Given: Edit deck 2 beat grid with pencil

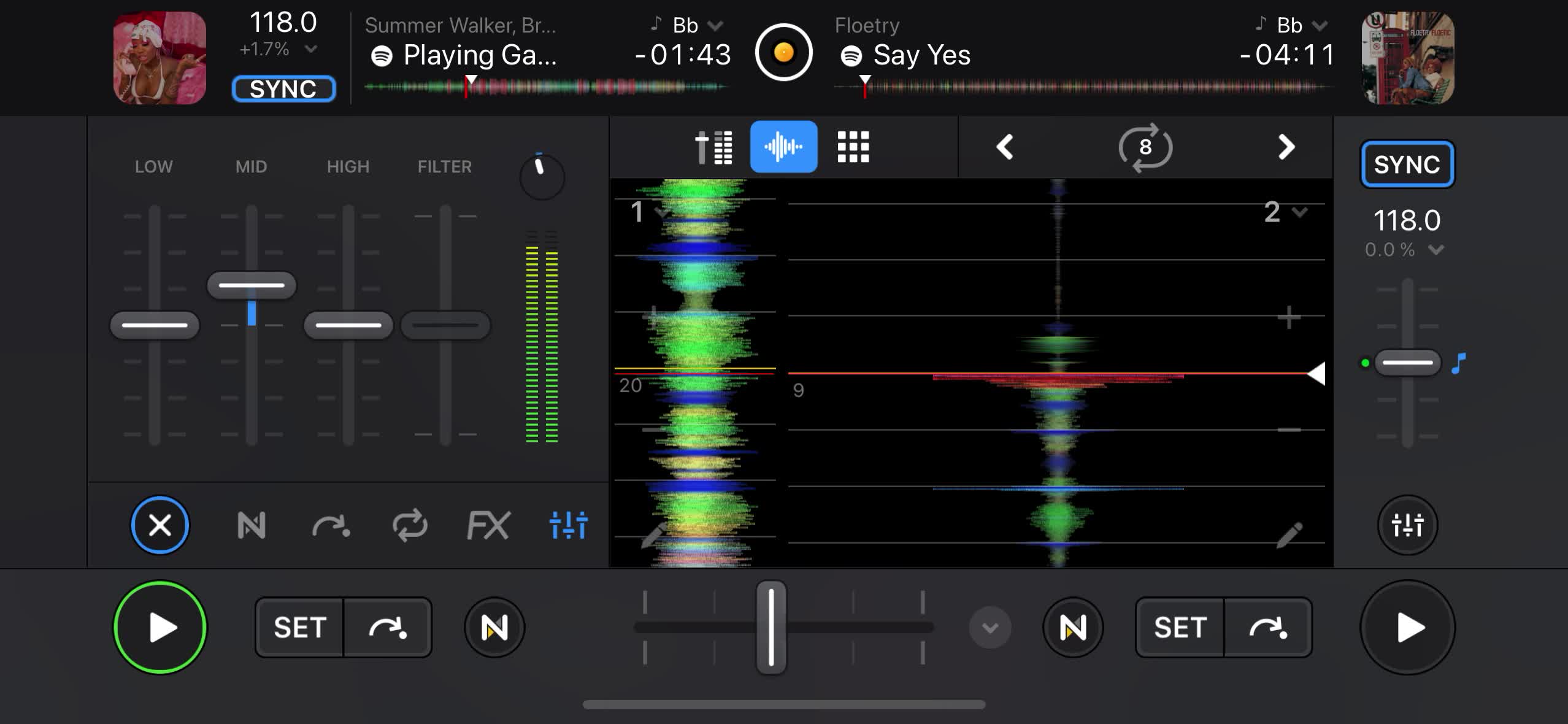Looking at the screenshot, I should [x=1289, y=534].
